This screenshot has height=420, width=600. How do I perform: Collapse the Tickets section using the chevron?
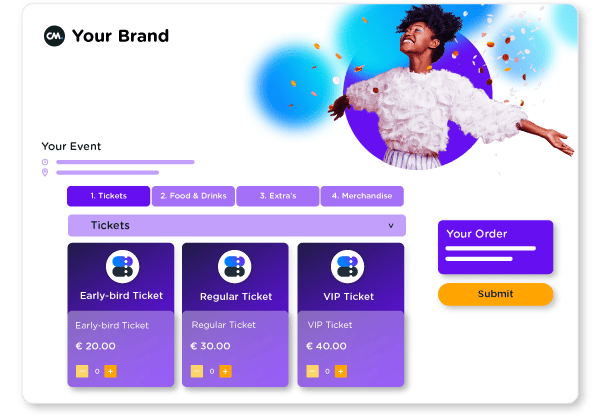[391, 225]
